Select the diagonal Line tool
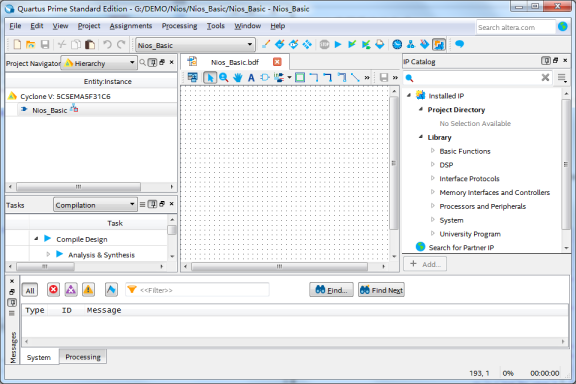 pyautogui.click(x=355, y=78)
